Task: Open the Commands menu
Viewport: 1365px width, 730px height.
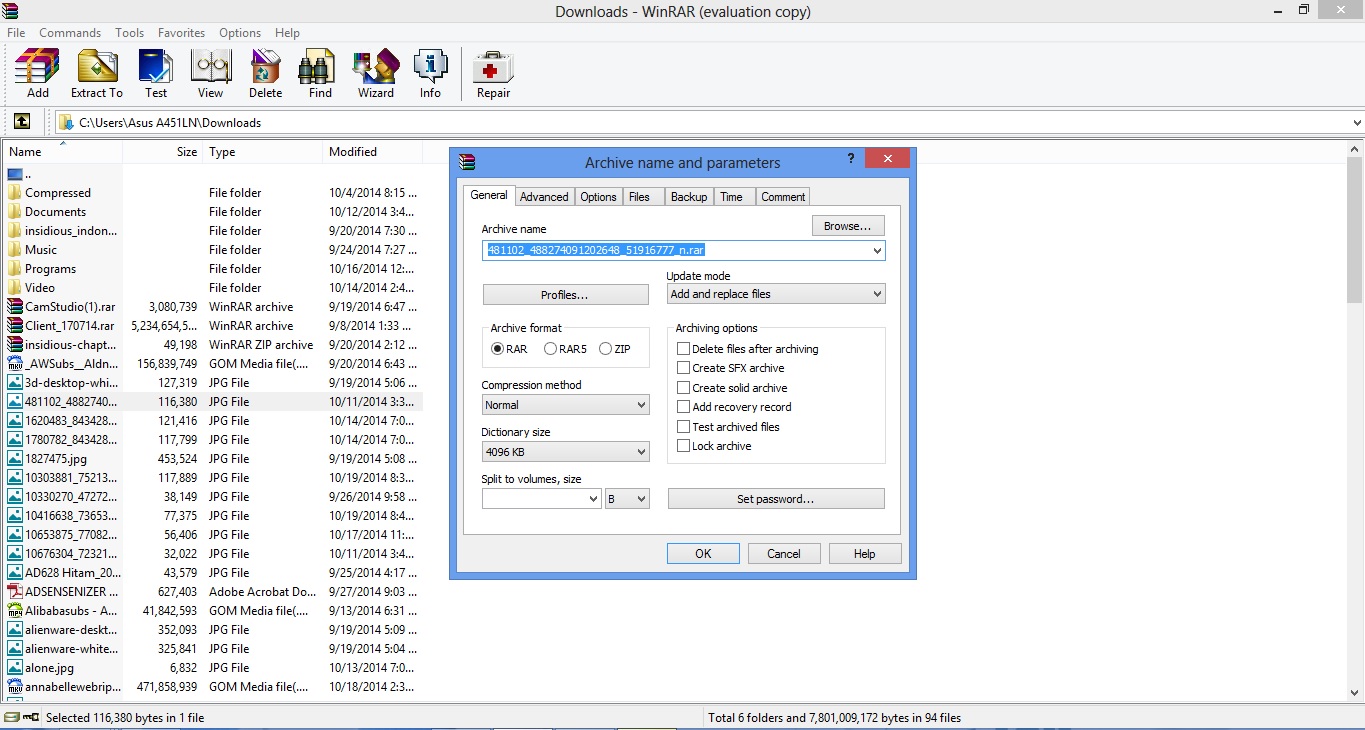Action: [x=70, y=33]
